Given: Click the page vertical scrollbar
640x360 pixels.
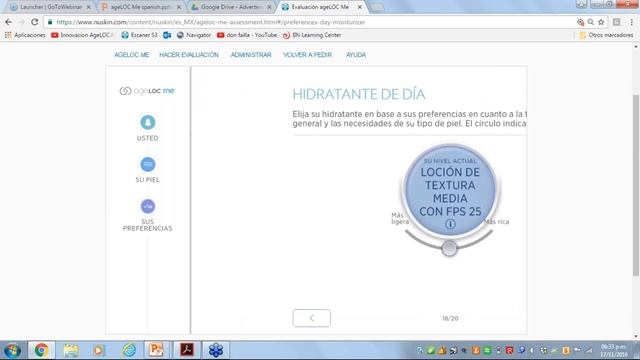Looking at the screenshot, I should point(636,186).
